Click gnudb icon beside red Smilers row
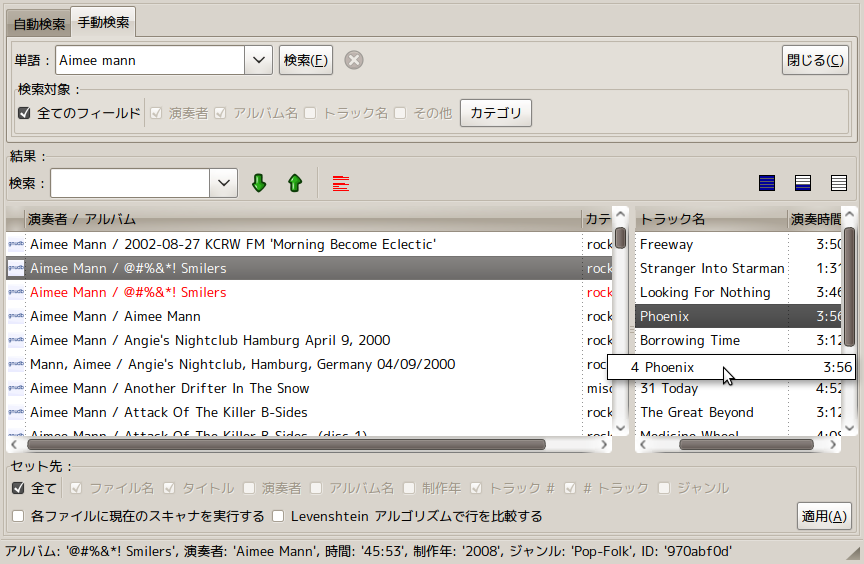The image size is (864, 564). click(x=16, y=292)
